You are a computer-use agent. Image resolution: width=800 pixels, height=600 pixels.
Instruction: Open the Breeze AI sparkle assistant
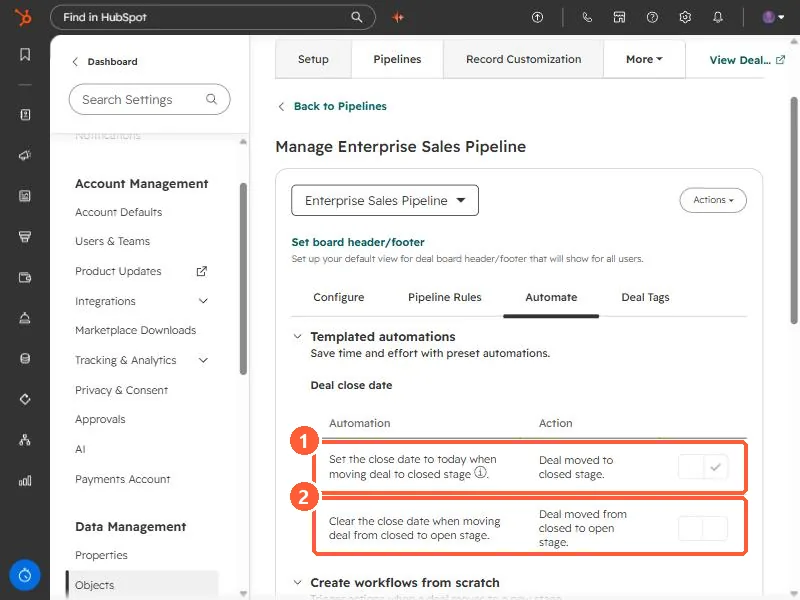pyautogui.click(x=398, y=17)
